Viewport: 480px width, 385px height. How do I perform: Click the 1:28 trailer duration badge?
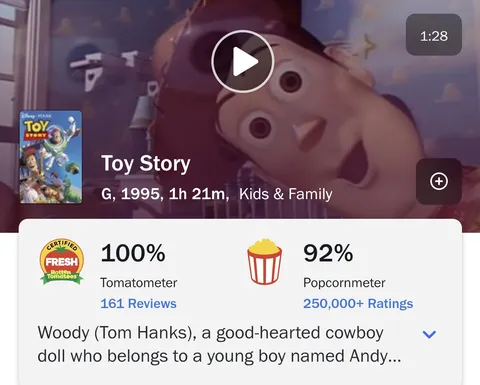434,35
